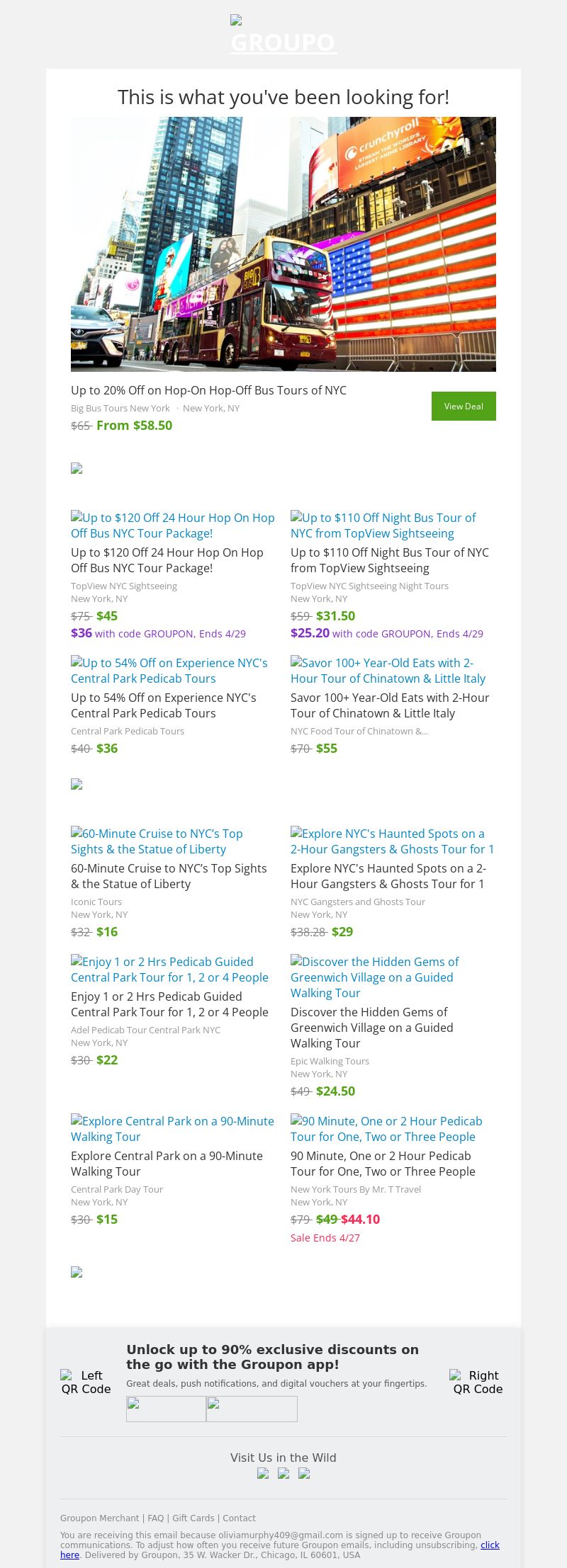Click the right app download badge

point(252,1409)
